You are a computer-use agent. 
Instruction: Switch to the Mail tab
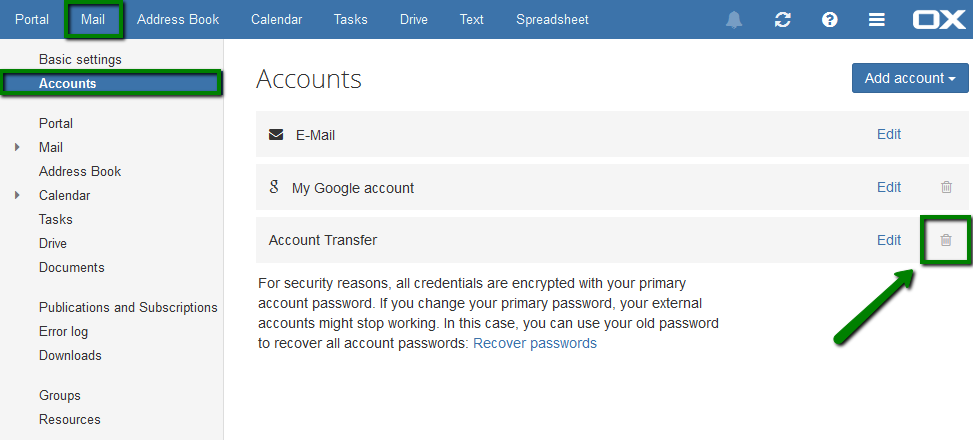(93, 19)
